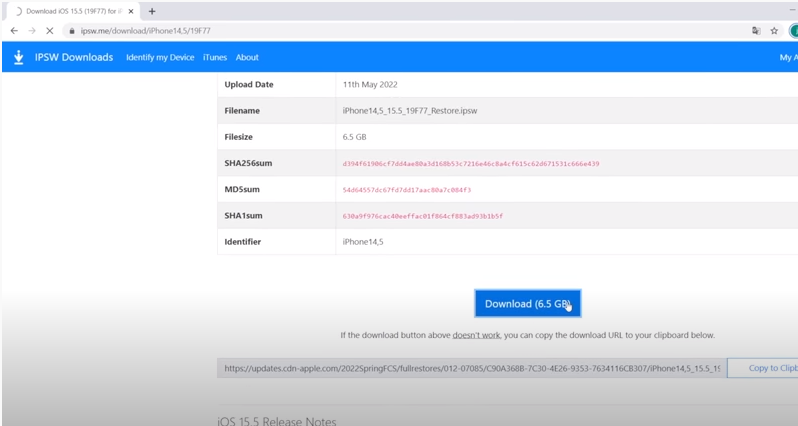Select the Download iOS 15.5 (19F77) tab
Image resolution: width=798 pixels, height=426 pixels.
pos(71,11)
